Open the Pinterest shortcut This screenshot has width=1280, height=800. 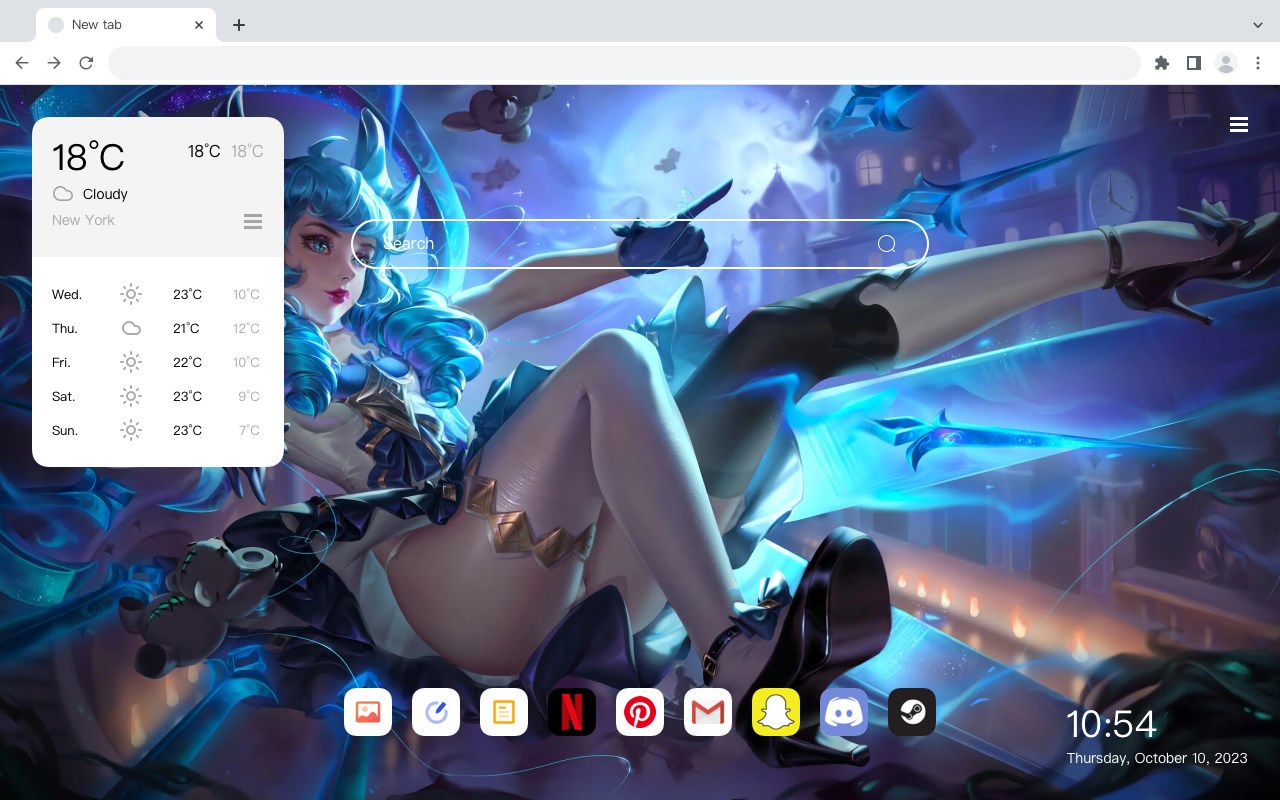pyautogui.click(x=640, y=712)
